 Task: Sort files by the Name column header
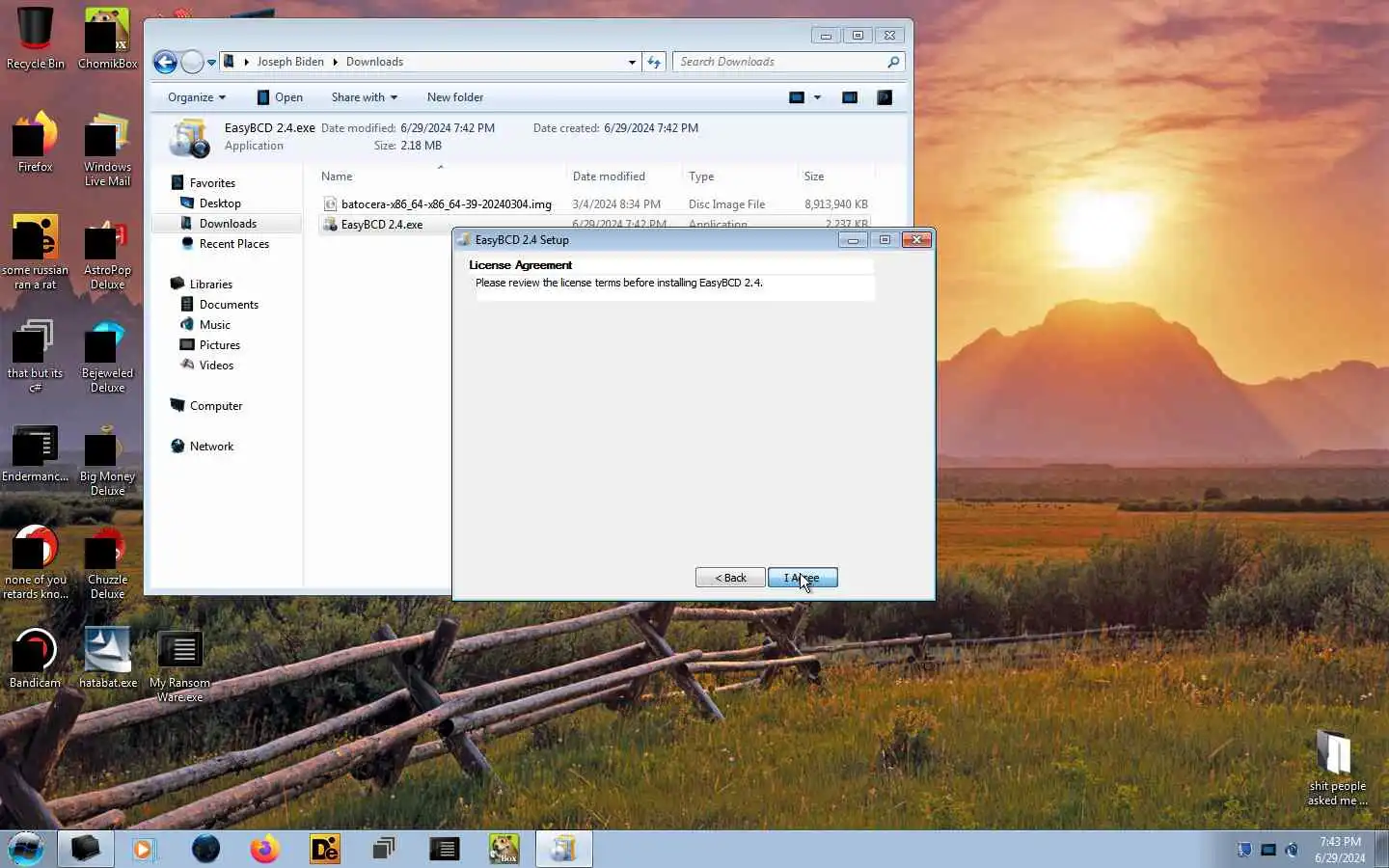(x=441, y=176)
